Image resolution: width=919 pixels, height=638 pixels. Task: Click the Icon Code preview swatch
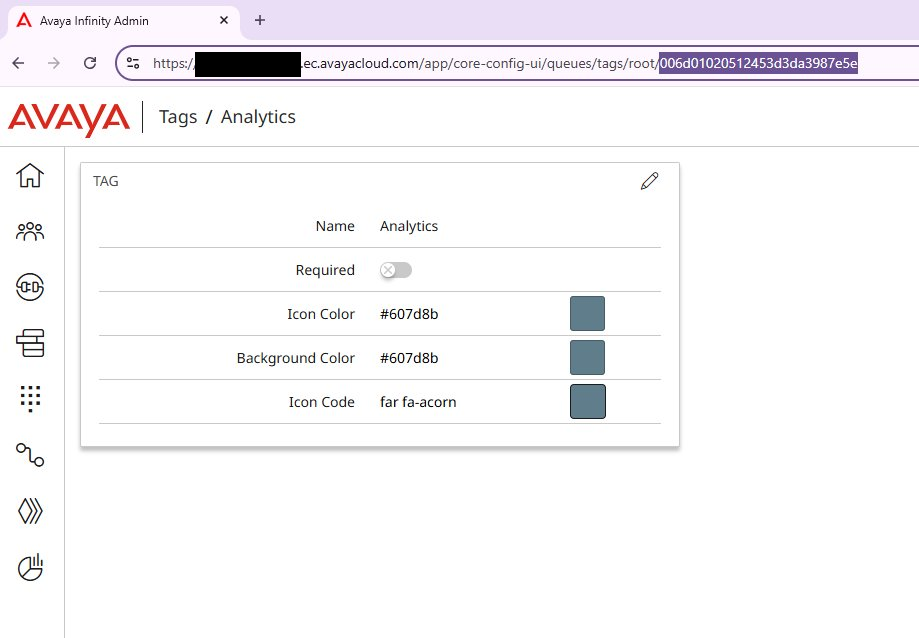(587, 401)
